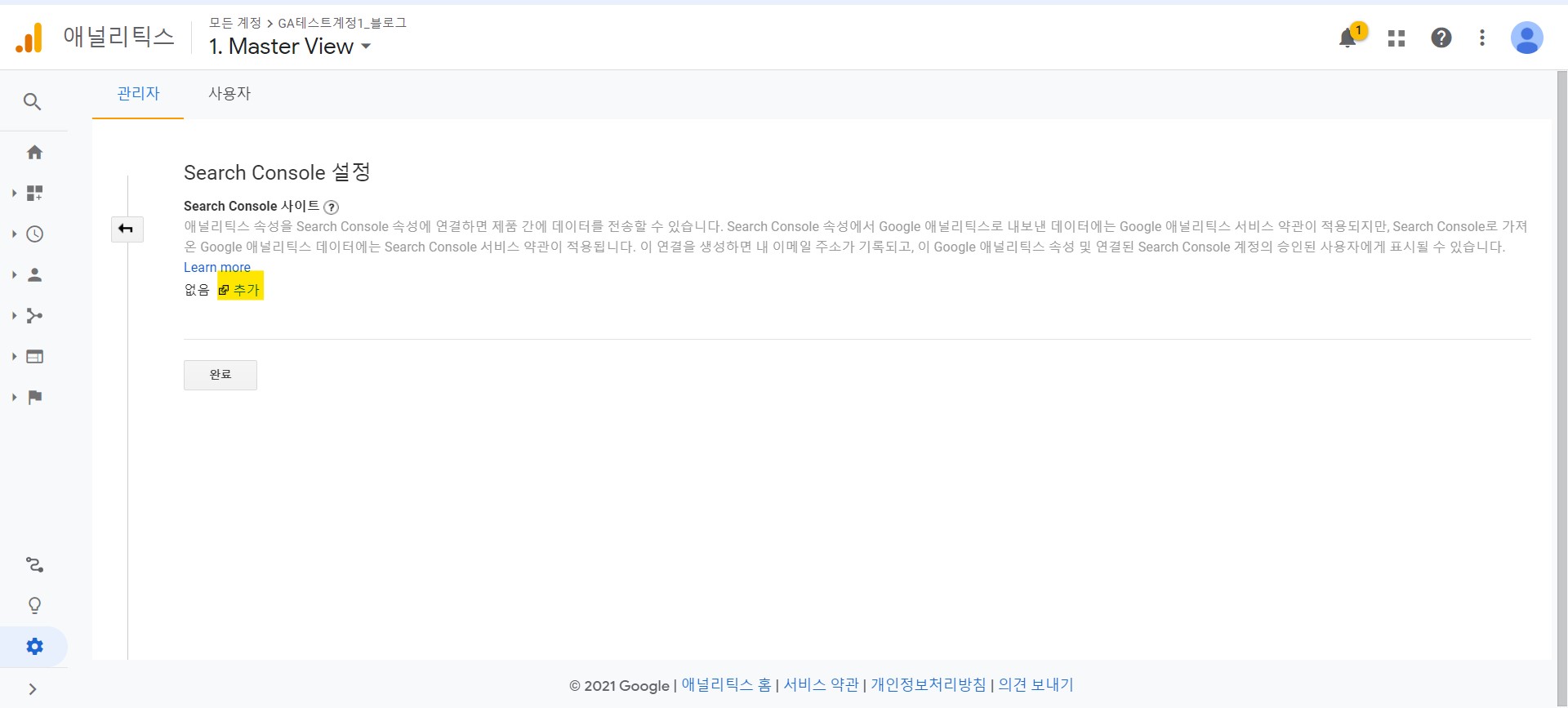Image resolution: width=1568 pixels, height=708 pixels.
Task: Click GA테스트계정1_블로그 breadcrumb
Action: [342, 23]
